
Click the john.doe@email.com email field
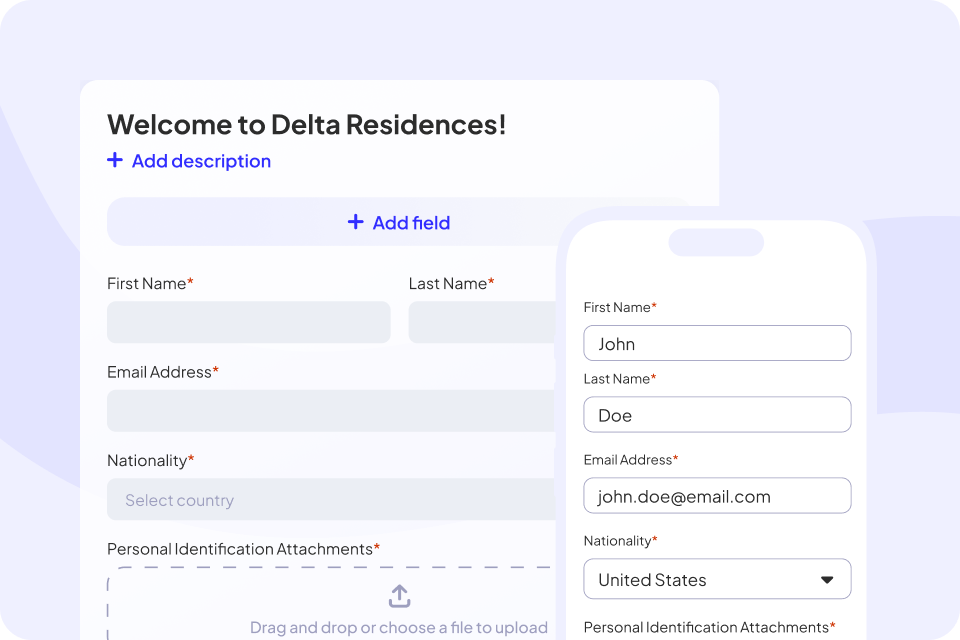[717, 495]
